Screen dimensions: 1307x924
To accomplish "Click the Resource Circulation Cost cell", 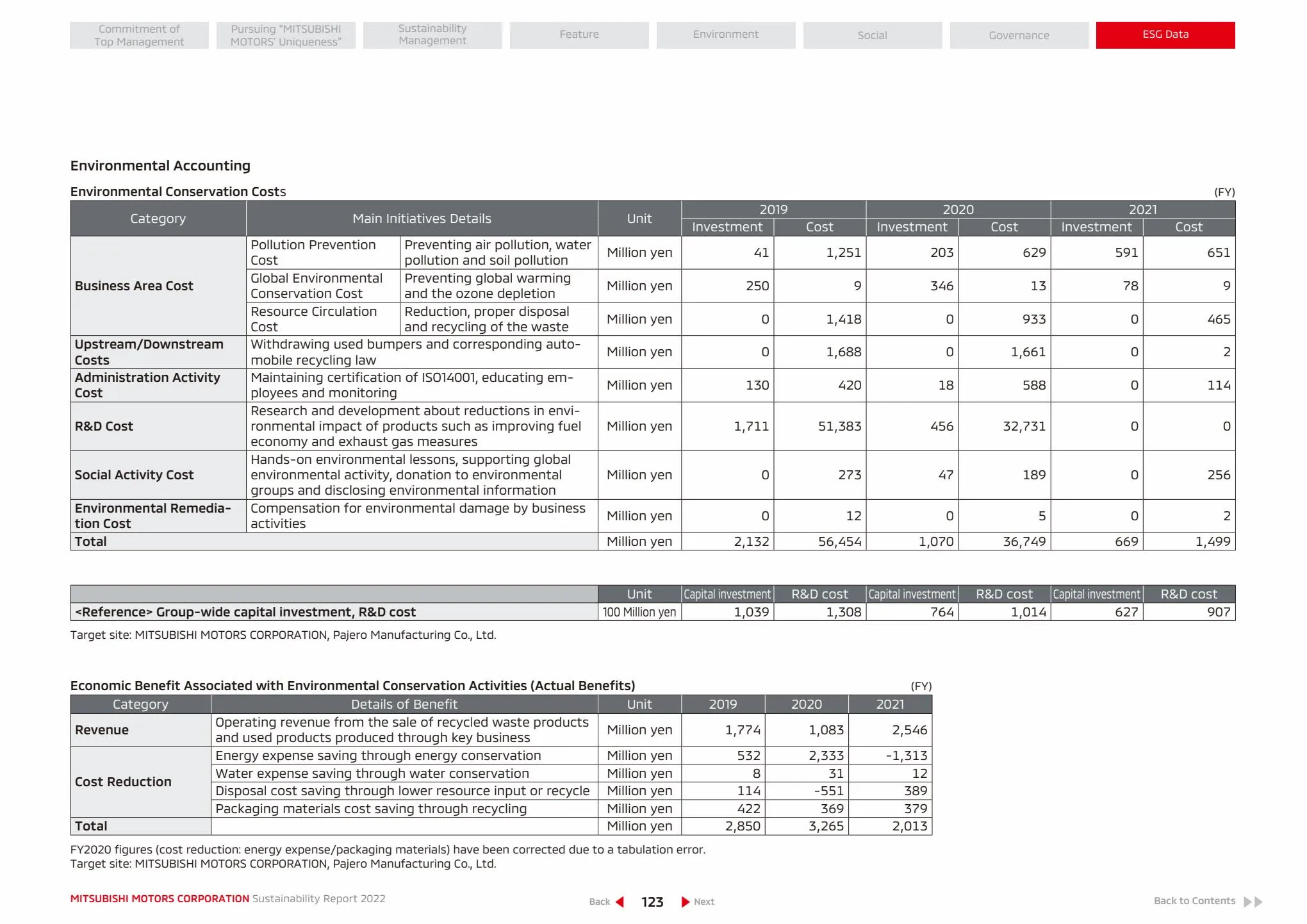I will [x=324, y=319].
